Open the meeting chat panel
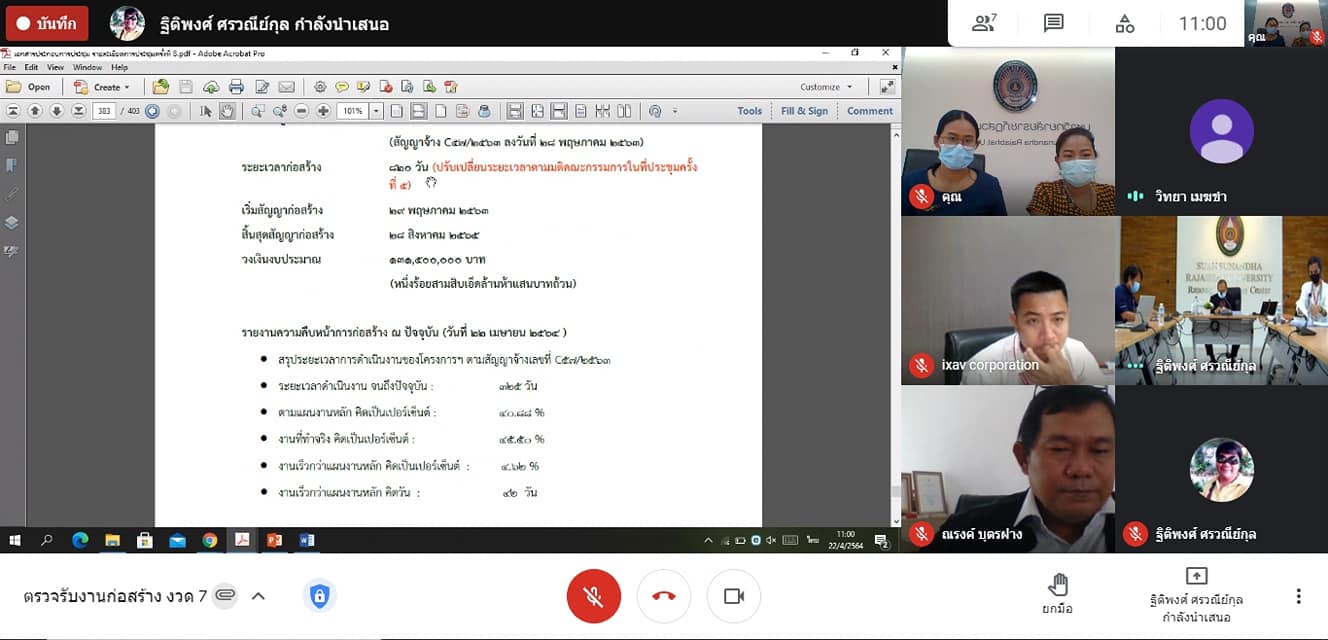The image size is (1328, 640). click(x=1053, y=23)
